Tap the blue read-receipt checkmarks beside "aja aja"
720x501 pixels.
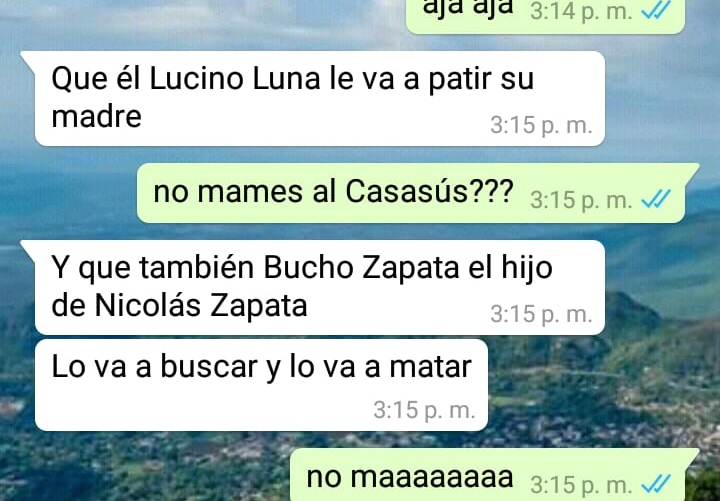tap(656, 10)
